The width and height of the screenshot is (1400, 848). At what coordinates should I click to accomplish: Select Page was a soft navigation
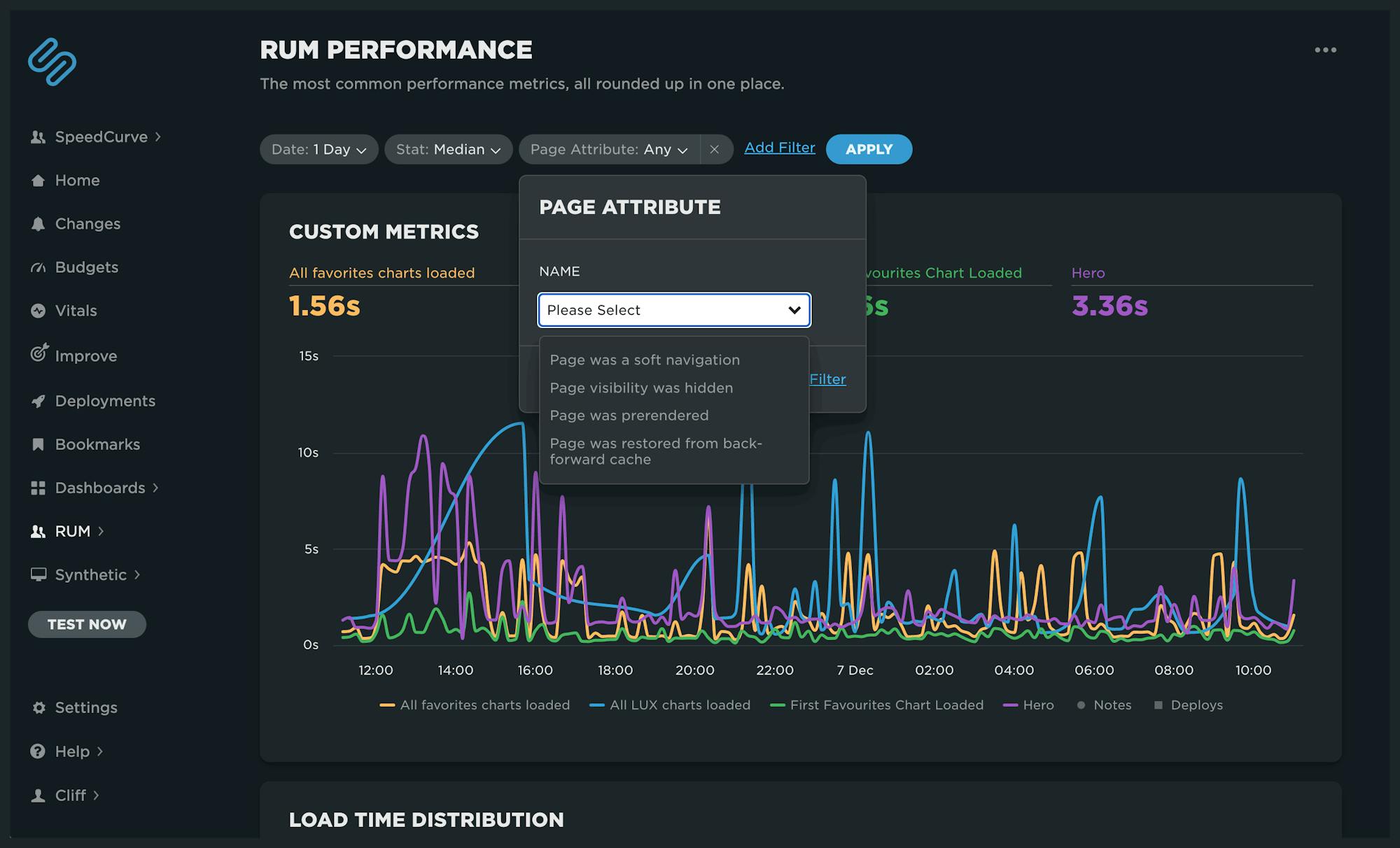[644, 360]
